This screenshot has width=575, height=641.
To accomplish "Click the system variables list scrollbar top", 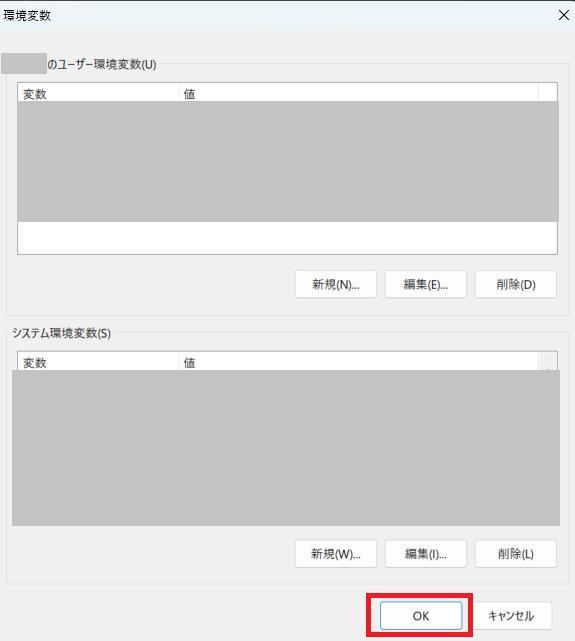I will pyautogui.click(x=548, y=362).
